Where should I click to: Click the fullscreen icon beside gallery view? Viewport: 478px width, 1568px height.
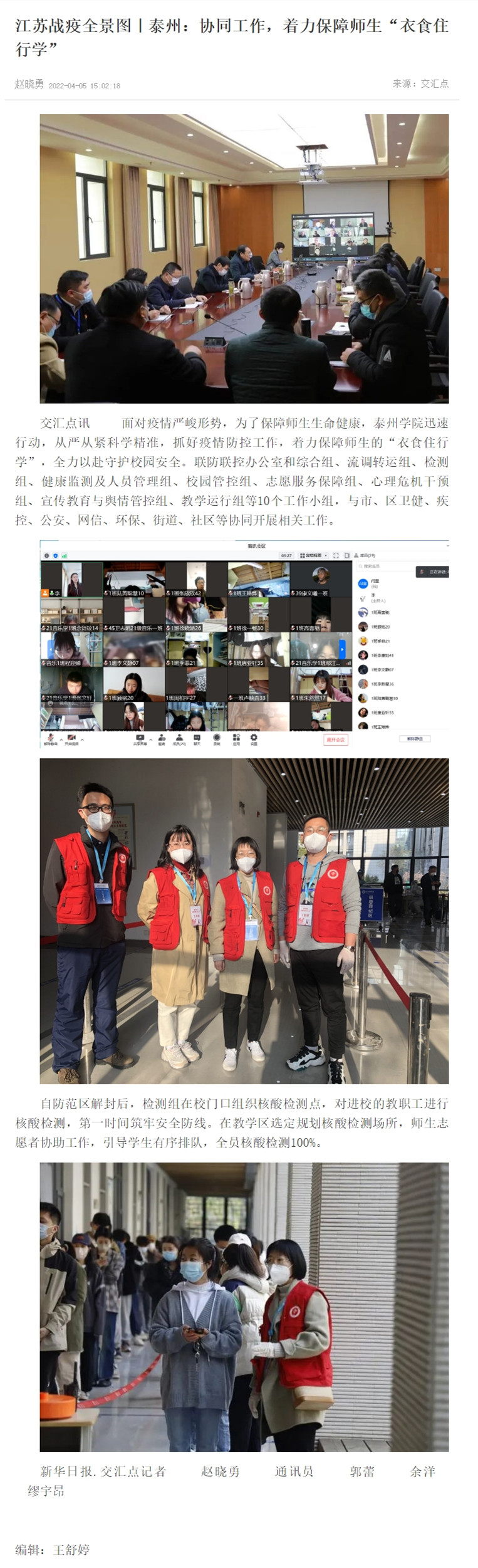tap(336, 555)
